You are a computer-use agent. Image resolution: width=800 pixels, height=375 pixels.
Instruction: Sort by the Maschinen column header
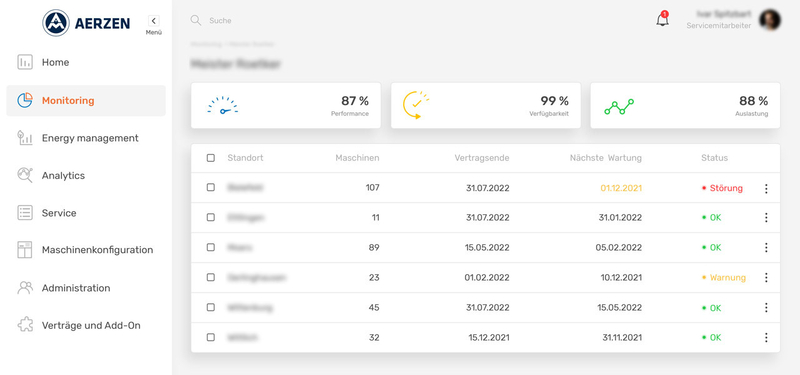point(357,158)
